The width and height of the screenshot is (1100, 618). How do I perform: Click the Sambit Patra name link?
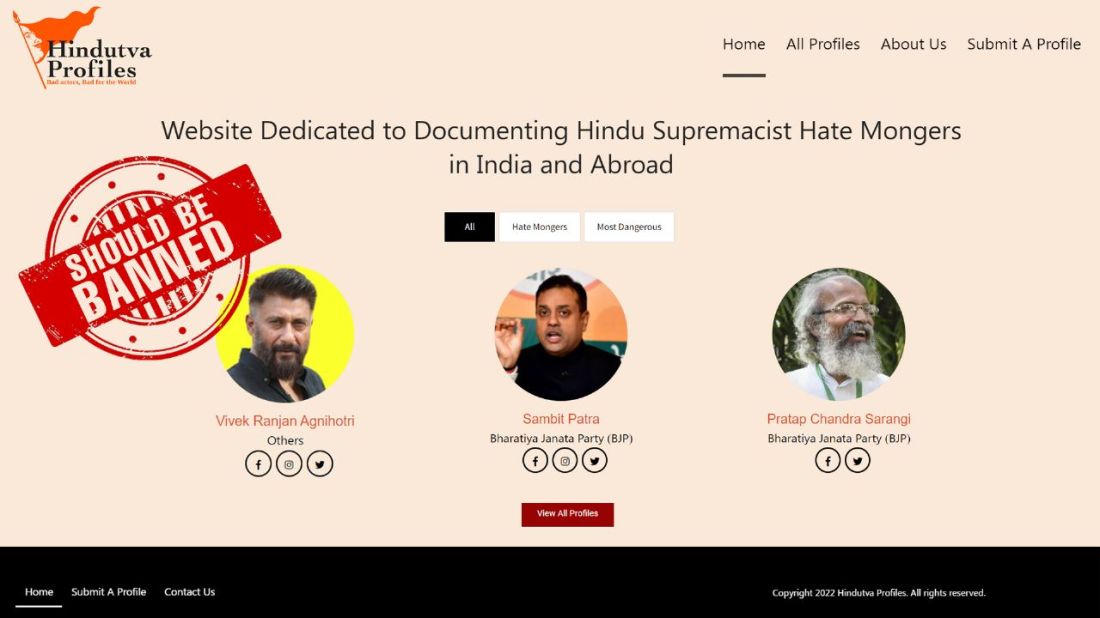[561, 419]
